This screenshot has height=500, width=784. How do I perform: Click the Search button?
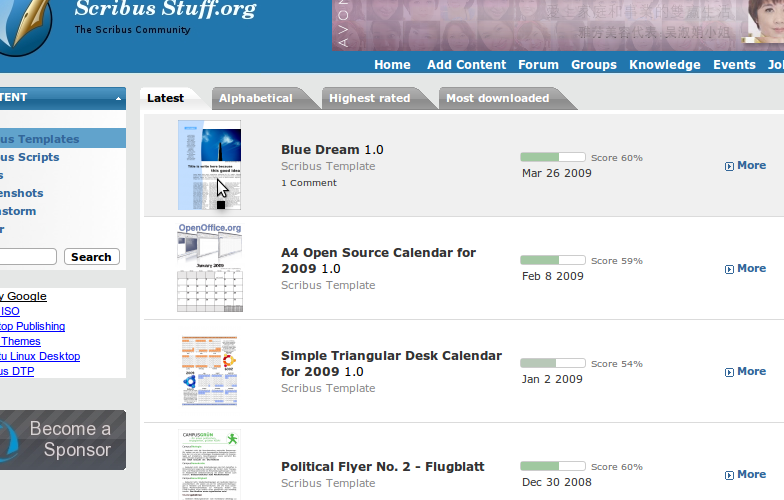click(92, 256)
